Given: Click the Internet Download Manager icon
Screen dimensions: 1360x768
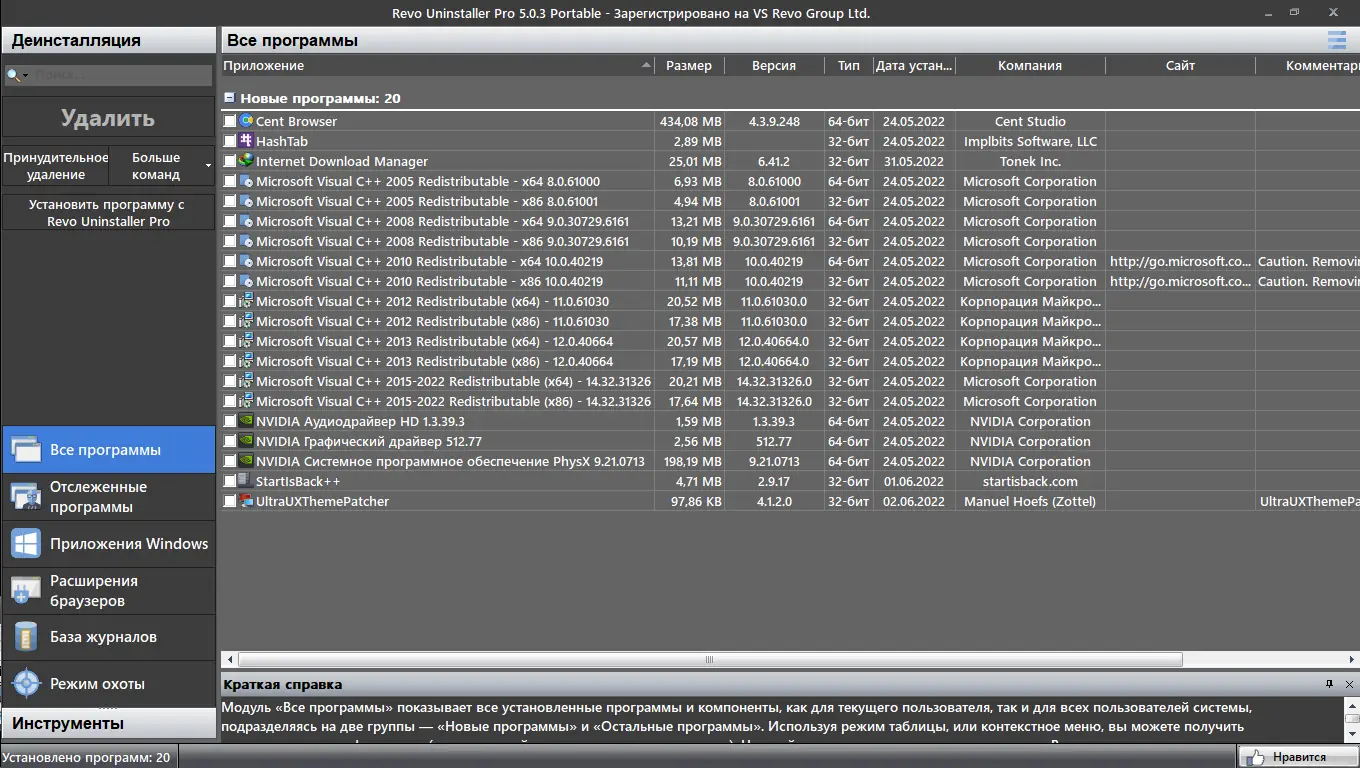Looking at the screenshot, I should pyautogui.click(x=246, y=161).
